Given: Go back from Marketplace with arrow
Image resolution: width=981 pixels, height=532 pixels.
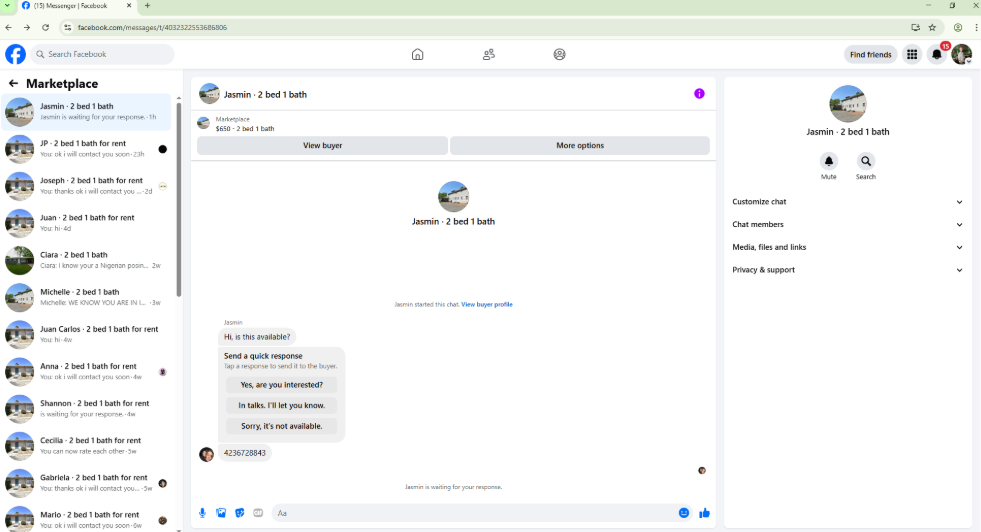Looking at the screenshot, I should [13, 83].
